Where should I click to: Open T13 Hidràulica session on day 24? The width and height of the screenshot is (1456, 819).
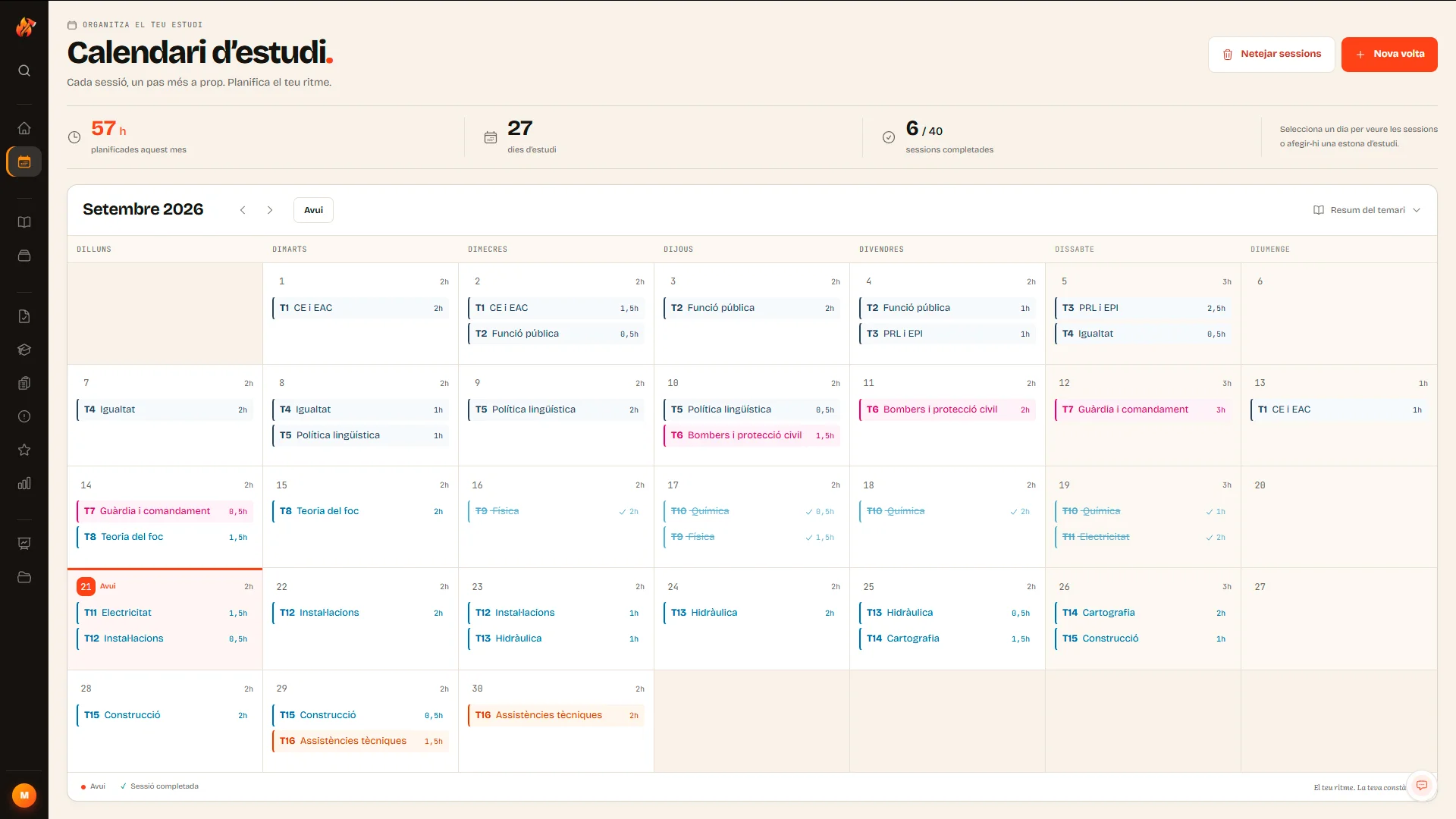click(x=752, y=613)
